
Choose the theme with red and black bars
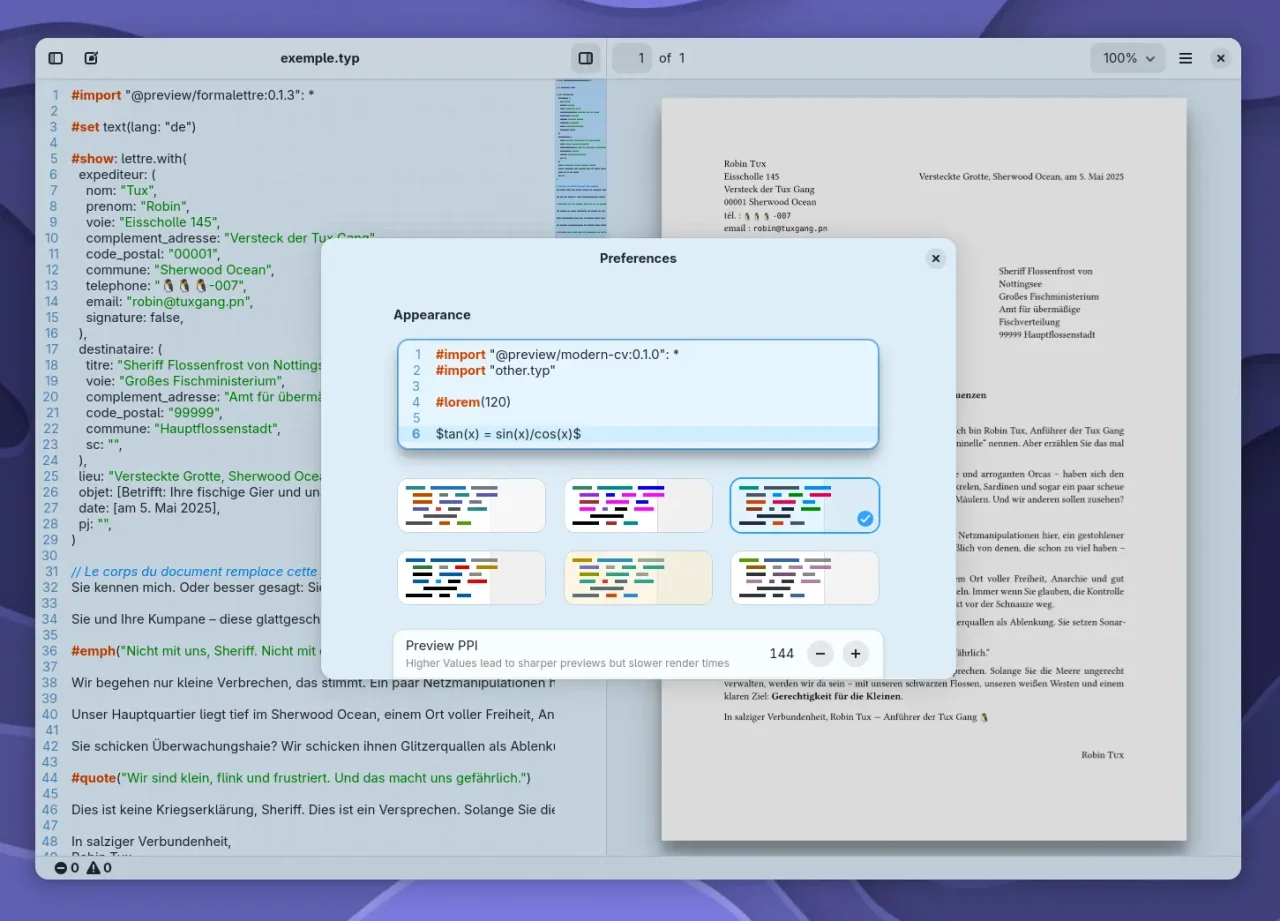click(471, 578)
